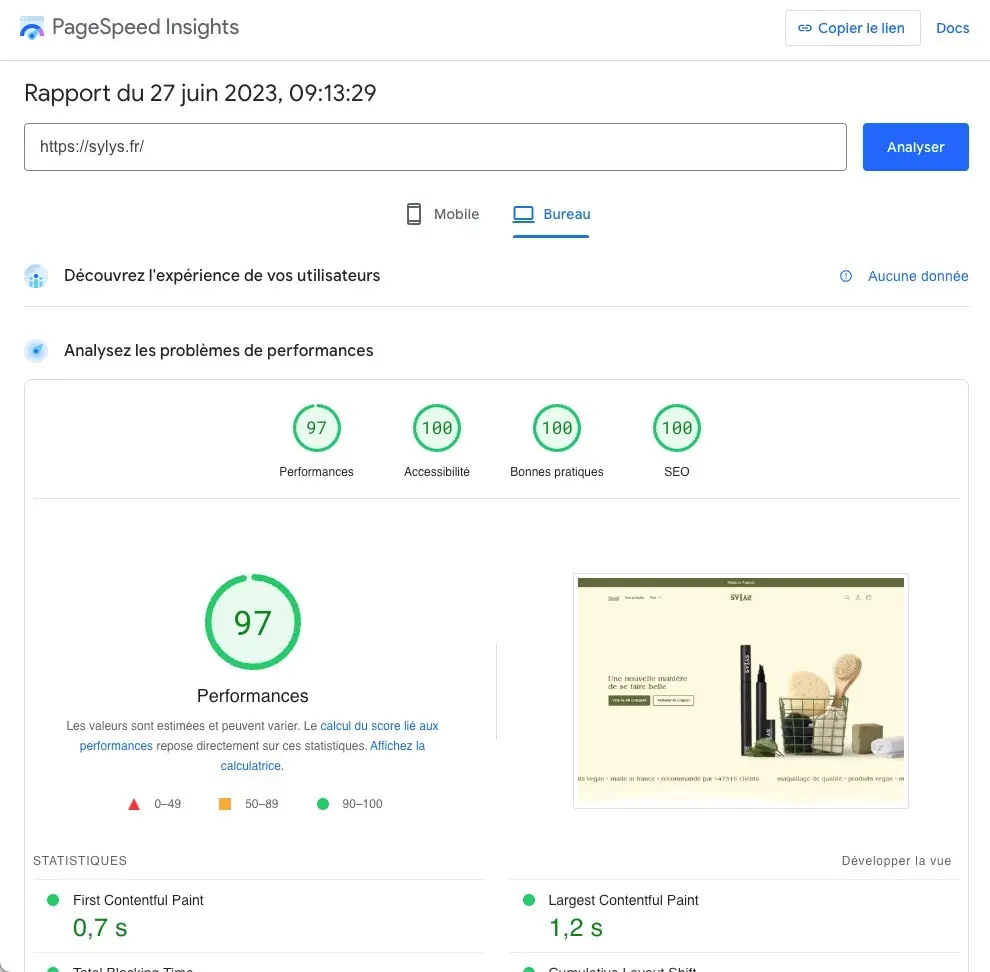Click the large 97 performance gauge
Viewport: 990px width, 972px height.
click(x=253, y=622)
